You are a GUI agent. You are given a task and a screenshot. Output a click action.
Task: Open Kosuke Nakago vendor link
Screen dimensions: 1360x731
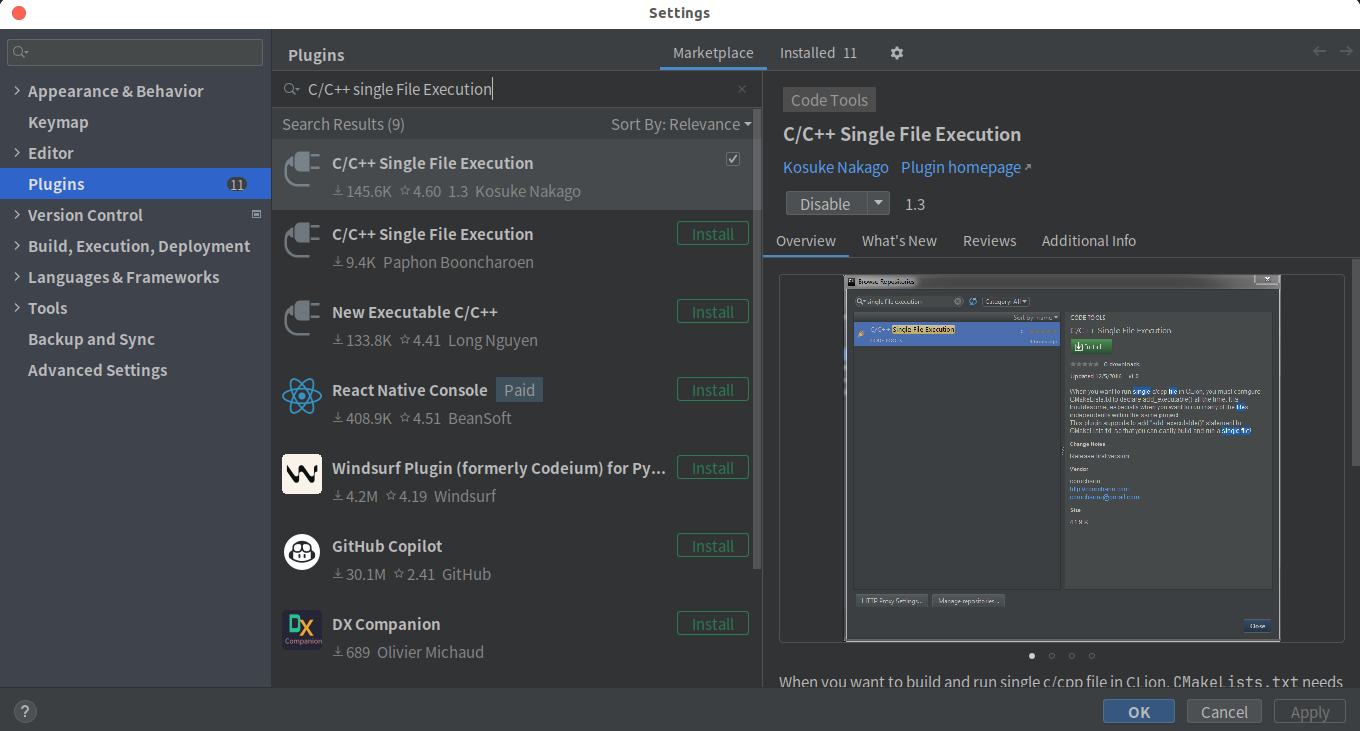point(836,167)
